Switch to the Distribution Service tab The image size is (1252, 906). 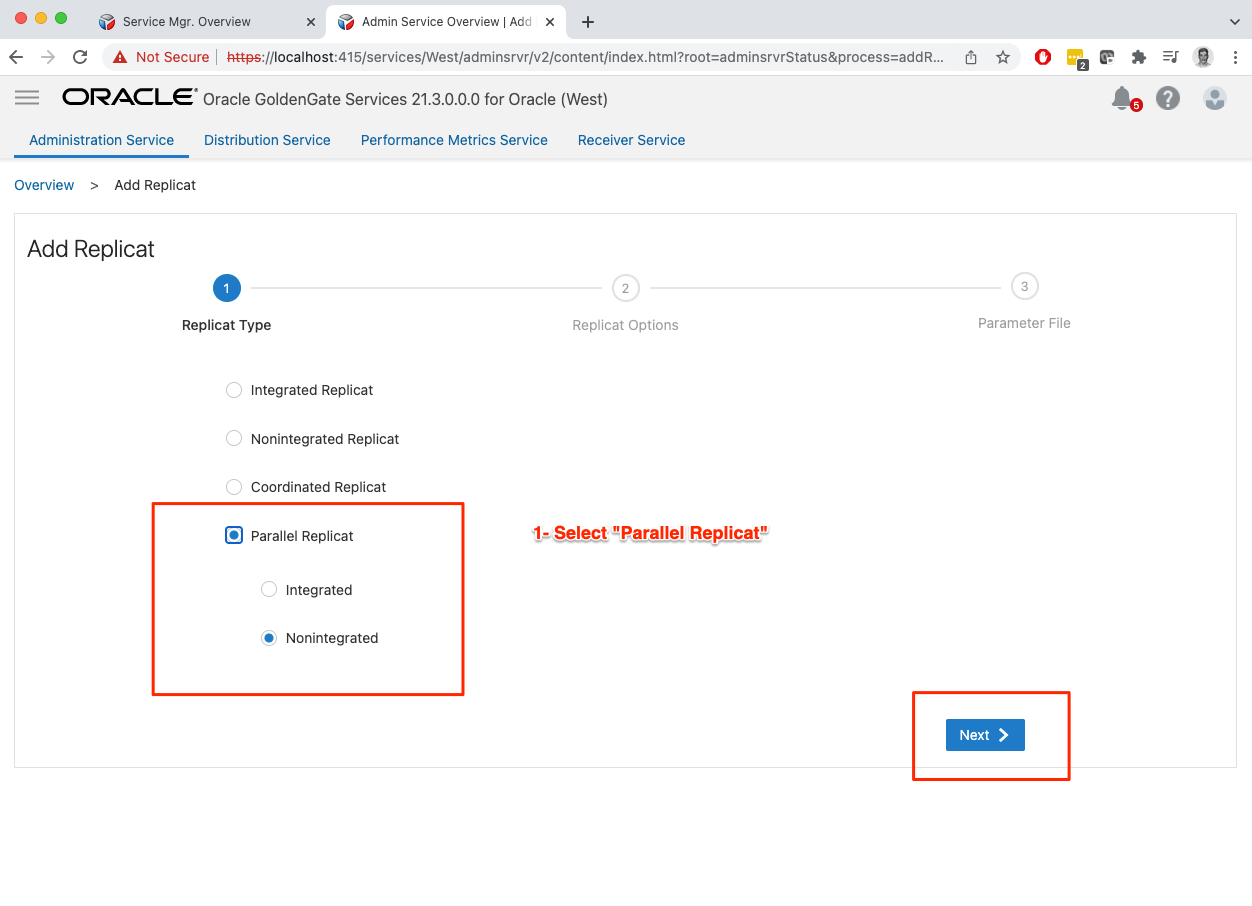tap(267, 140)
